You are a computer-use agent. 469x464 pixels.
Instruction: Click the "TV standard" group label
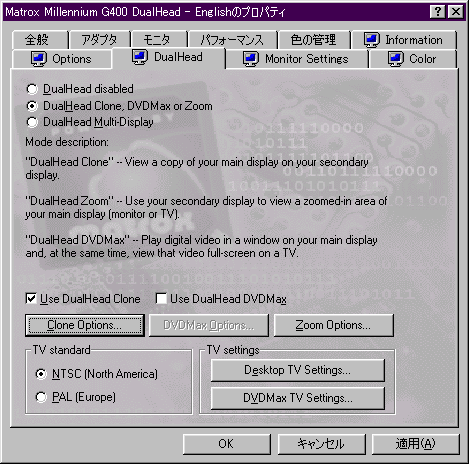coord(61,350)
